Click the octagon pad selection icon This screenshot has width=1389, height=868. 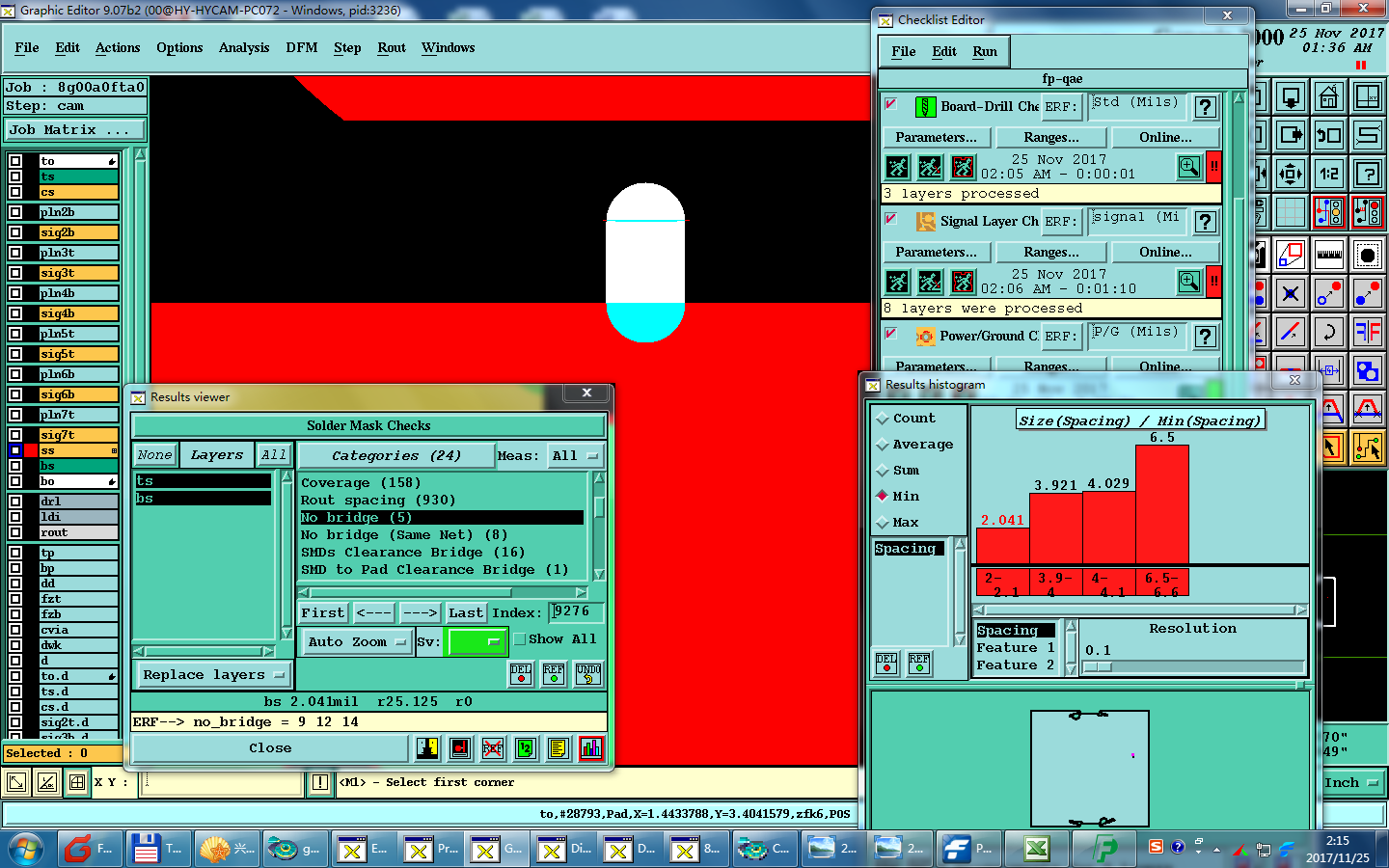[x=1367, y=255]
